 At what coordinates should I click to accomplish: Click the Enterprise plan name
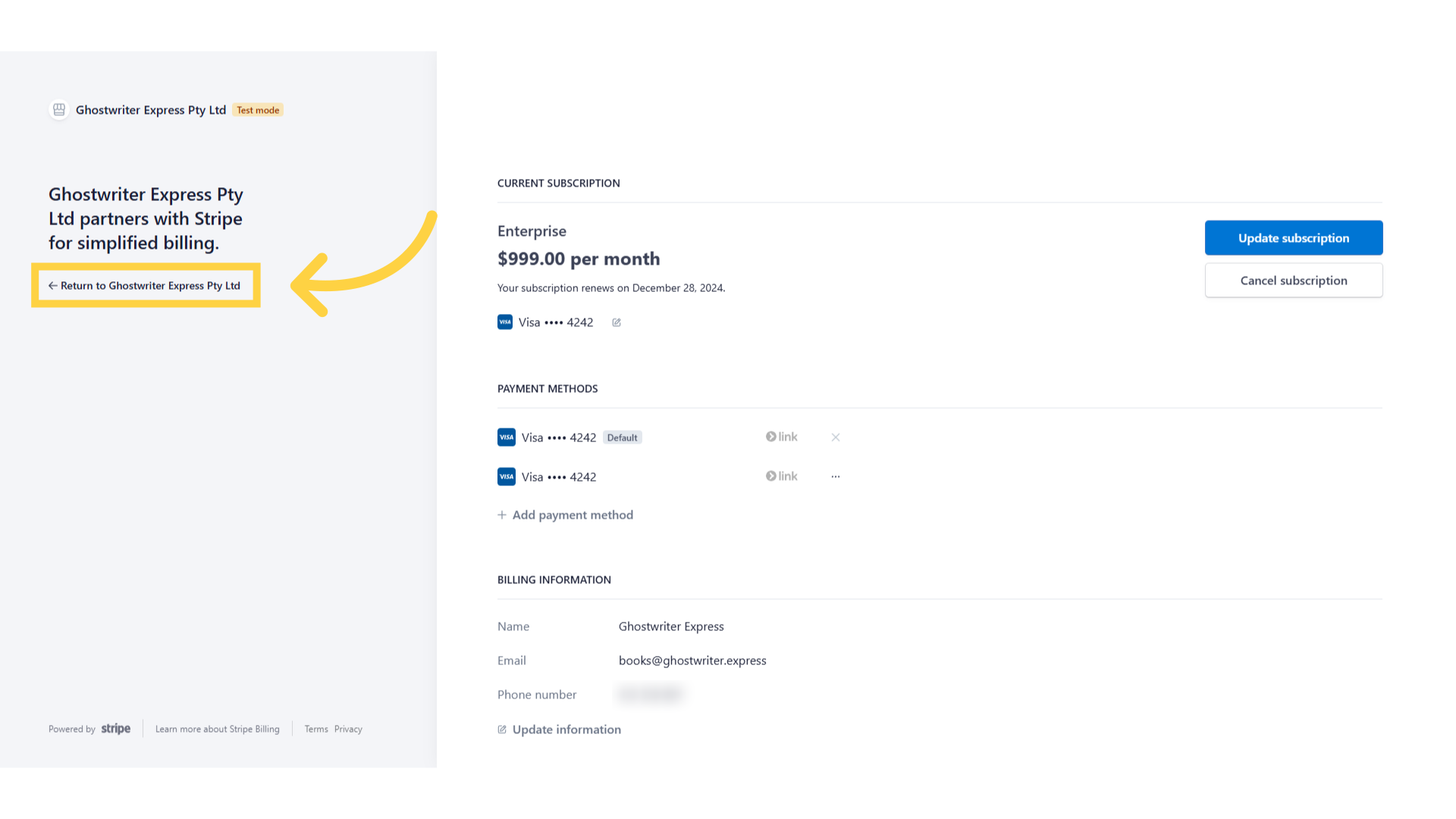(x=532, y=231)
